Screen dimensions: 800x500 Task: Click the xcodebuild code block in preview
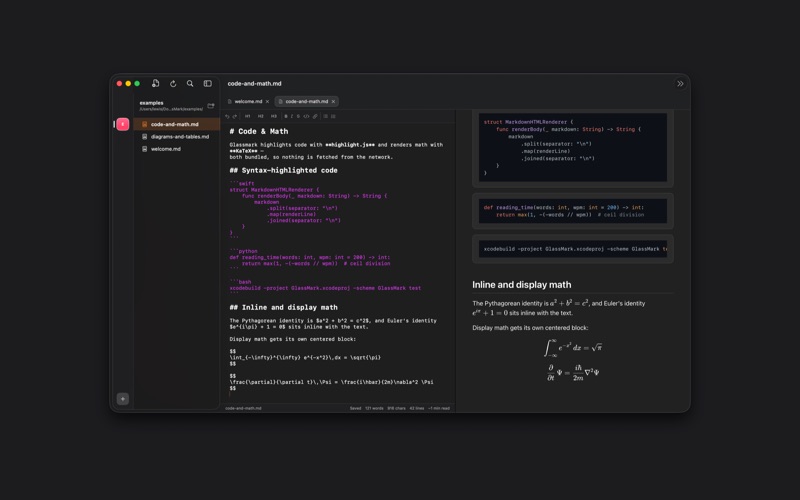pos(572,249)
